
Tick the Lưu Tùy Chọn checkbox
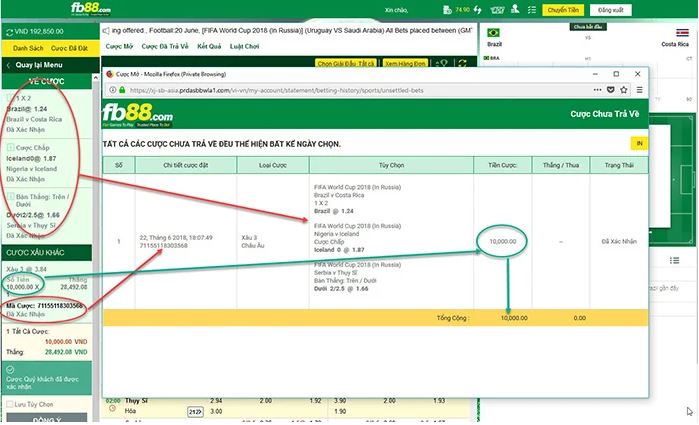coord(9,404)
